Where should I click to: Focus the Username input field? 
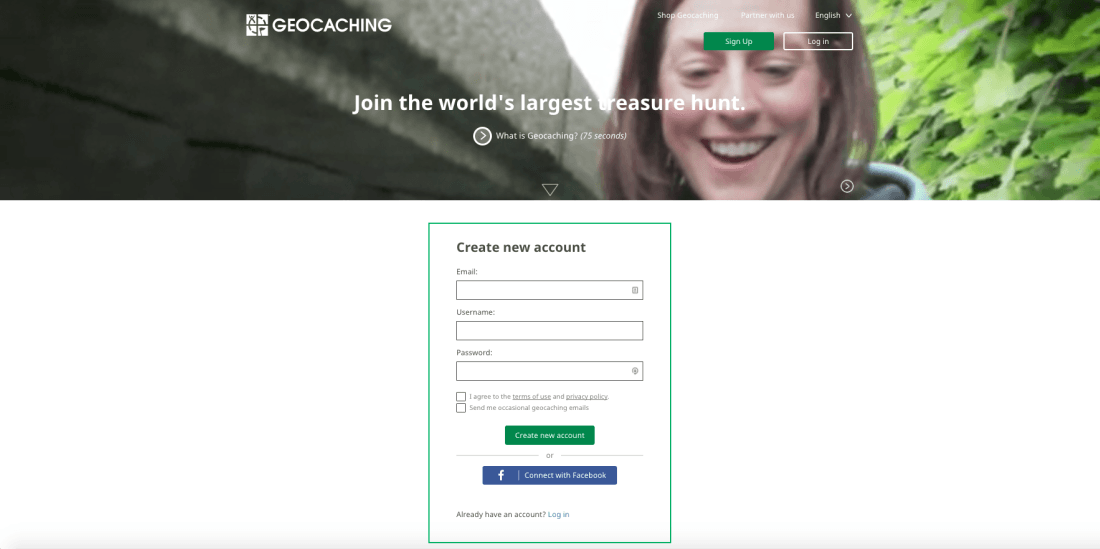coord(549,331)
